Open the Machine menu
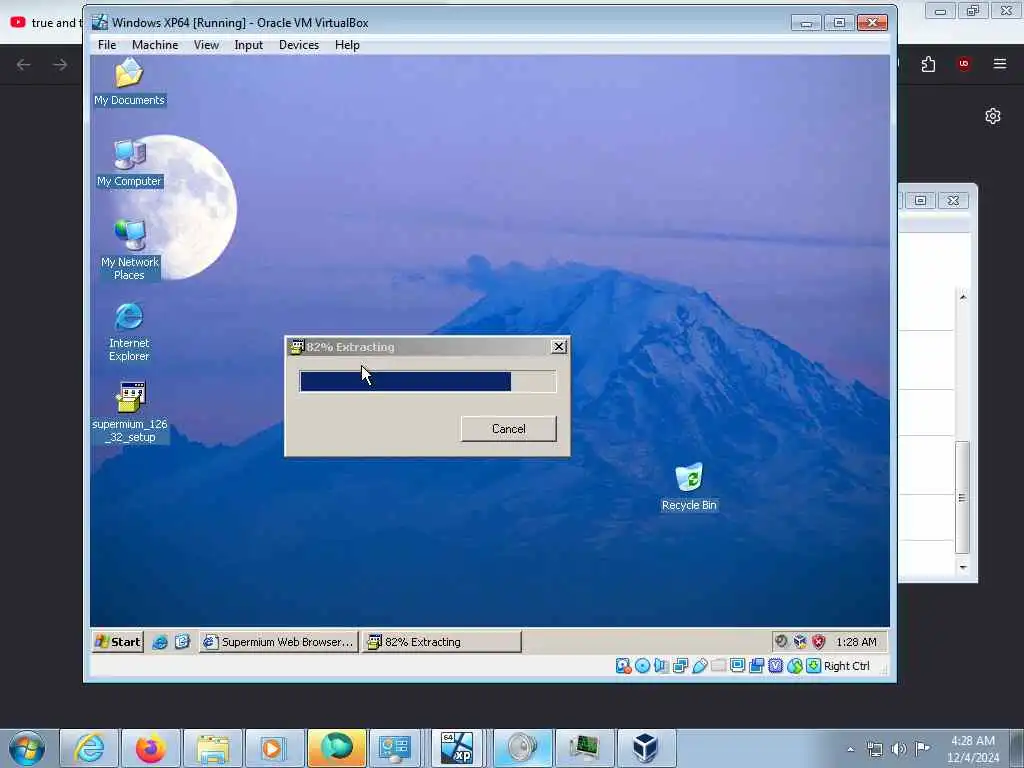The height and width of the screenshot is (768, 1024). click(155, 45)
